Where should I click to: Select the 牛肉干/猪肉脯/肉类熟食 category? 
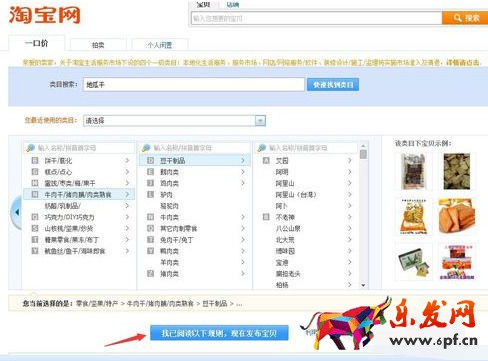[x=78, y=194]
